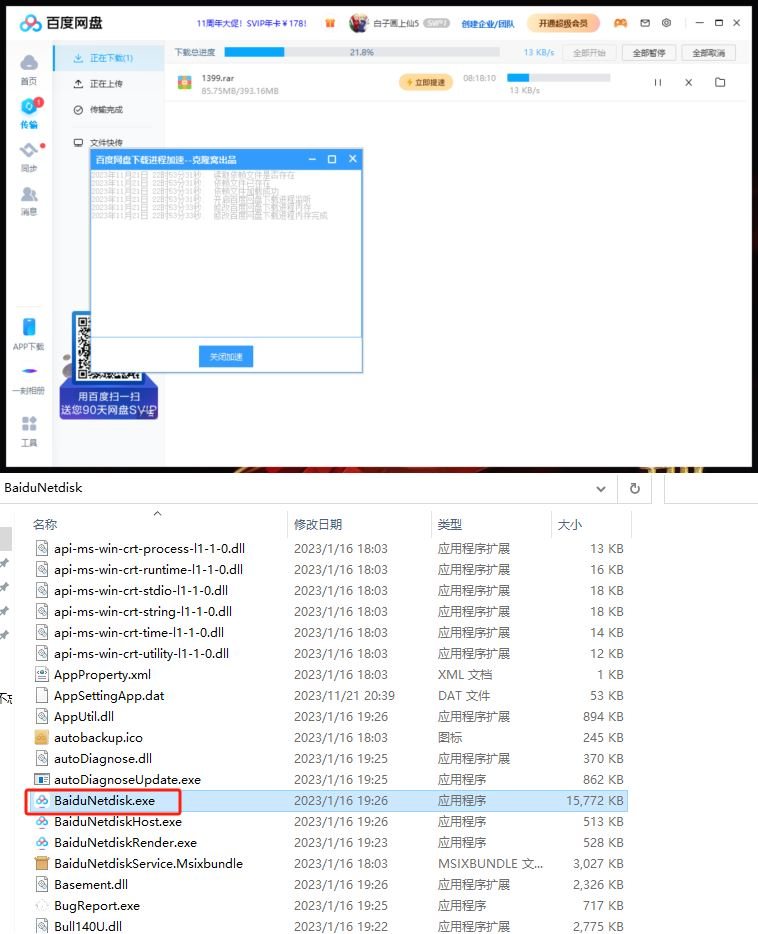
Task: Click the 立即提速 speed-up button
Action: click(426, 82)
